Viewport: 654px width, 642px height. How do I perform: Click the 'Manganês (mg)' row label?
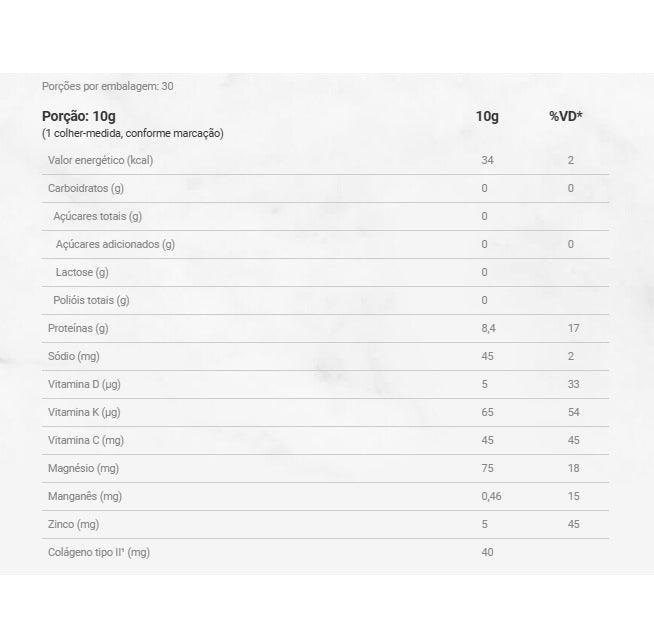[x=84, y=496]
